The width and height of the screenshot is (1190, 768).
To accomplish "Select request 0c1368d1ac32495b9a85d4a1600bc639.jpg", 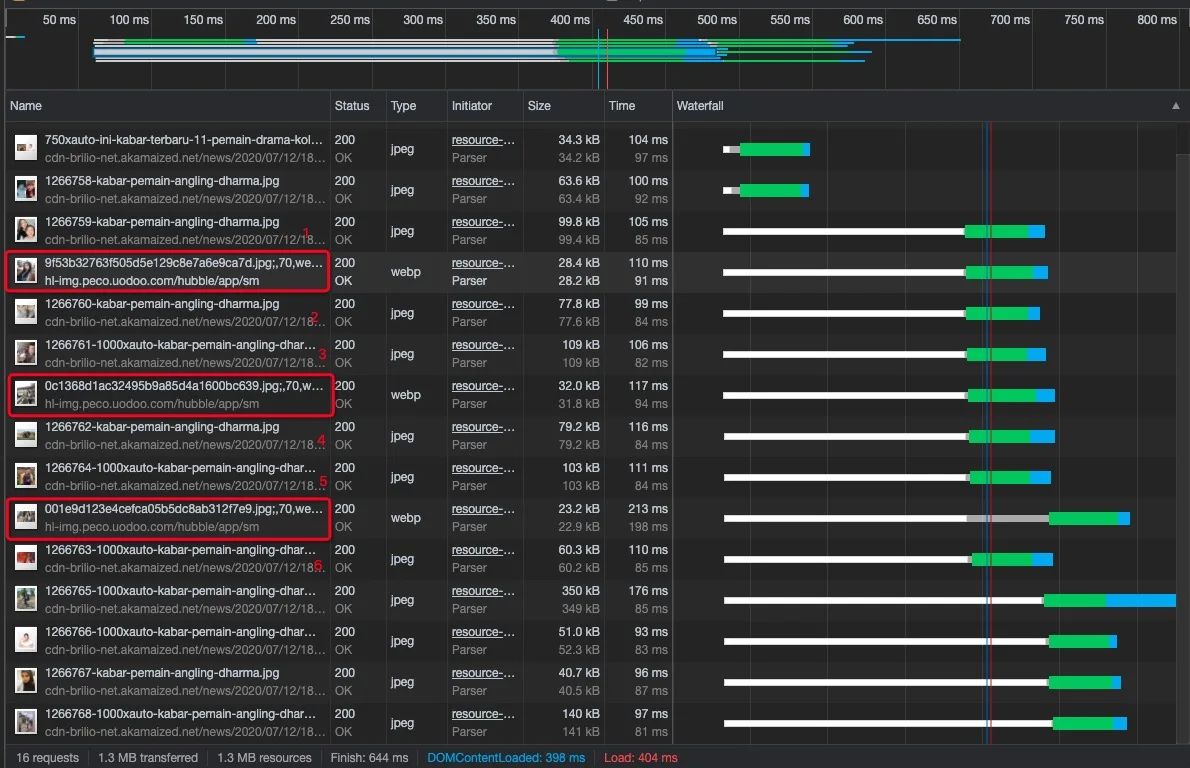I will 183,386.
